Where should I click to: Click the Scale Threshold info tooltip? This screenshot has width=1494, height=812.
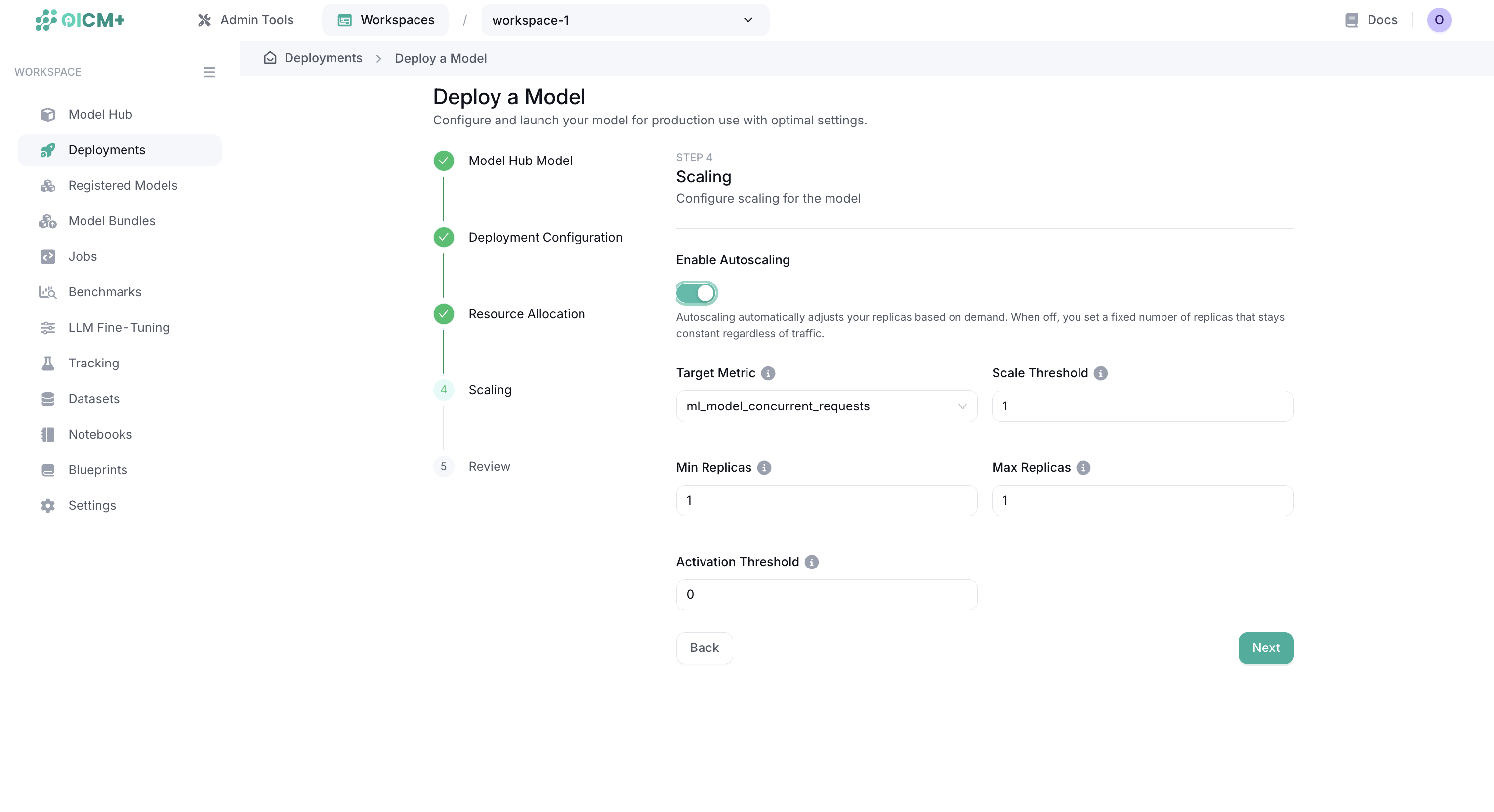tap(1101, 373)
